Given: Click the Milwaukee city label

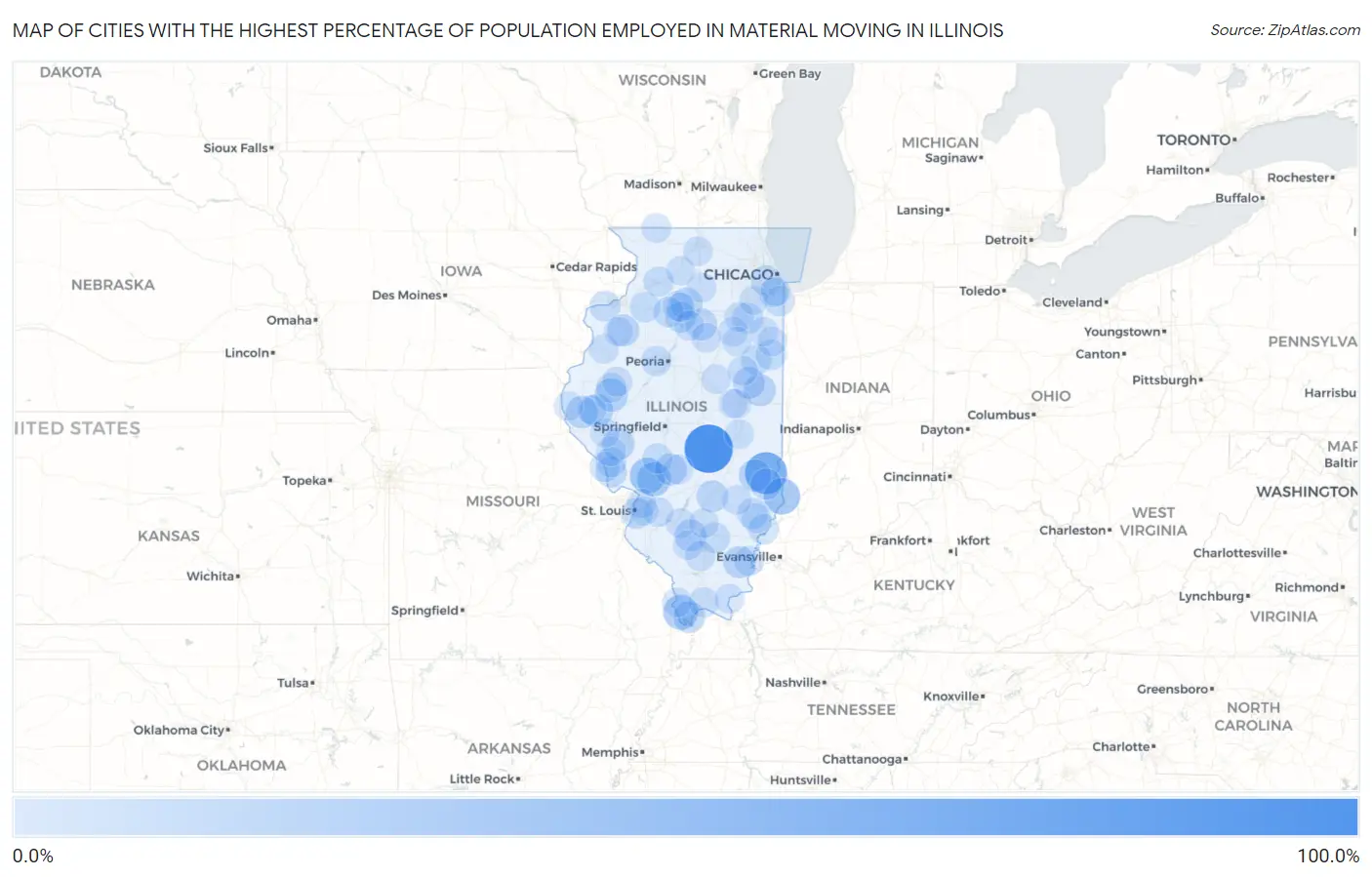Looking at the screenshot, I should [x=724, y=186].
